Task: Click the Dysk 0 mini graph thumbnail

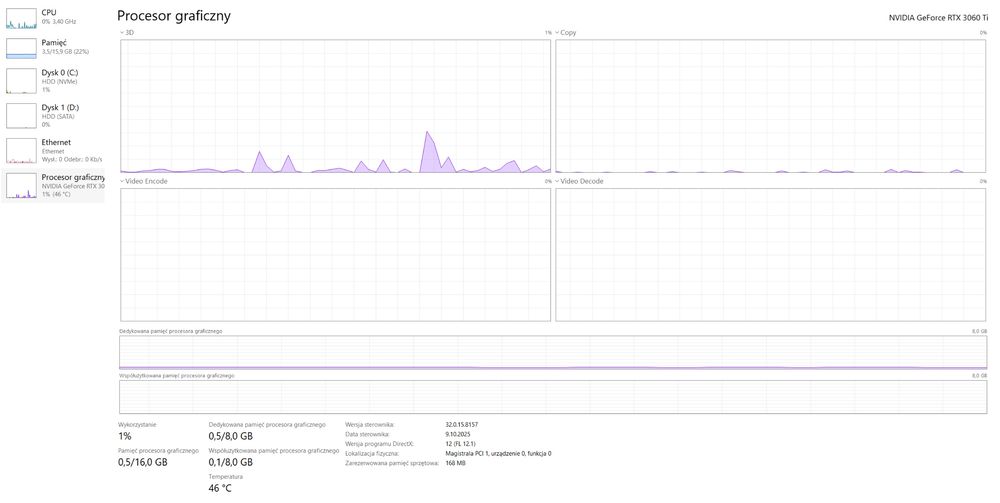Action: [x=21, y=81]
